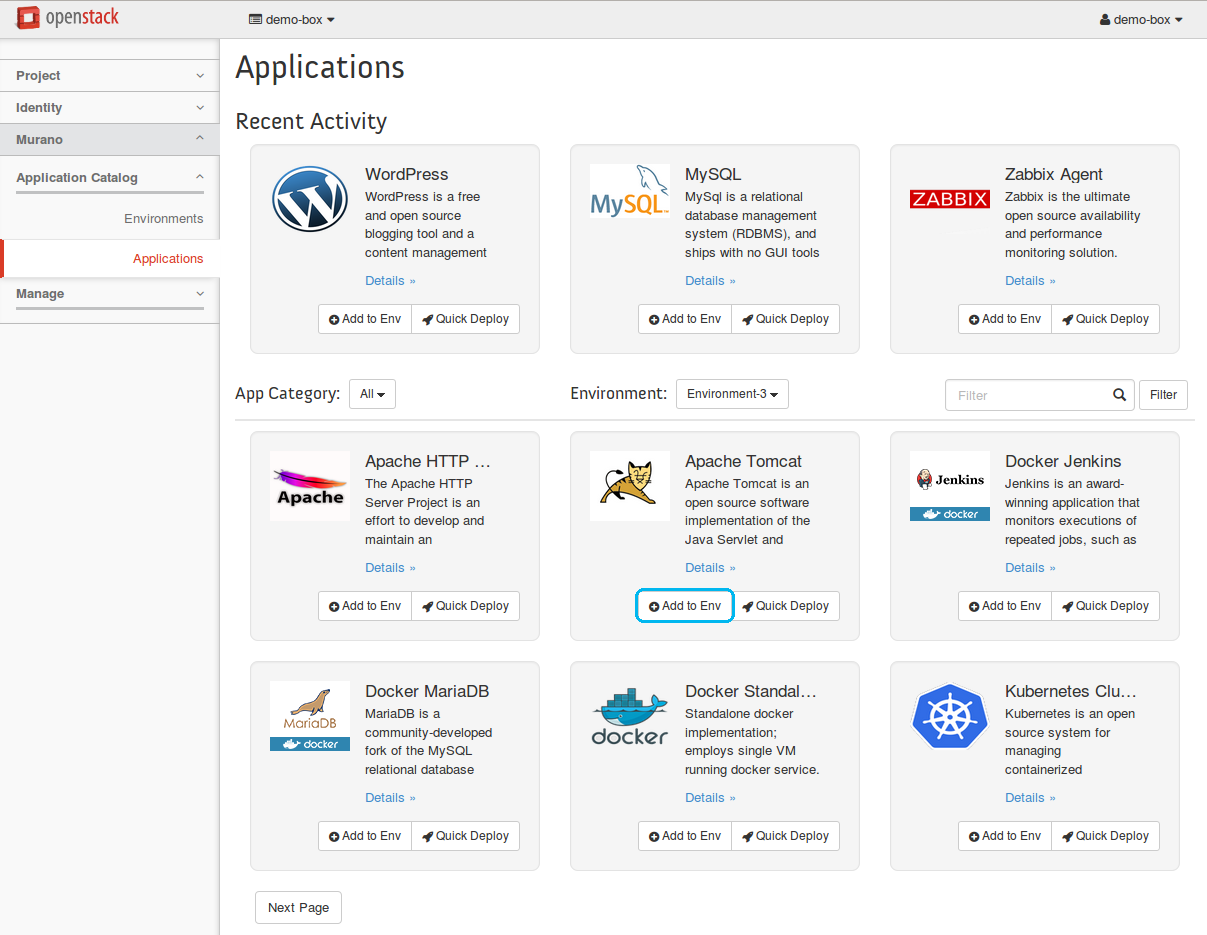This screenshot has height=935, width=1207.
Task: Expand the Manage sidebar section
Action: point(109,294)
